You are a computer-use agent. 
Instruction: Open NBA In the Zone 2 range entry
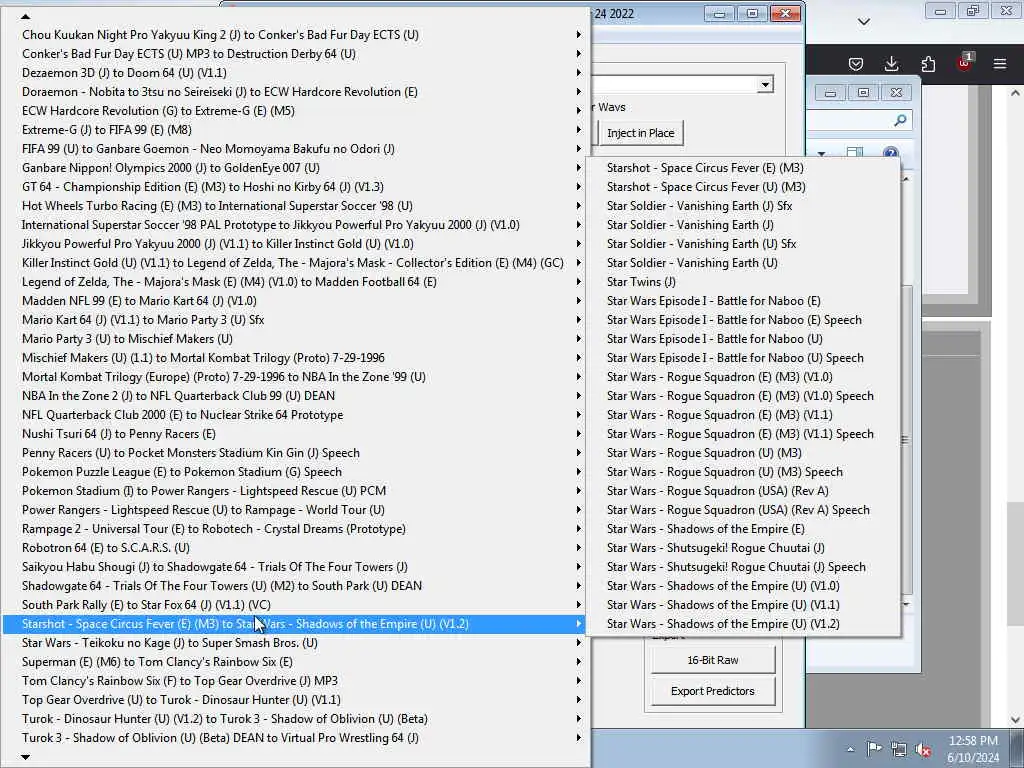[296, 396]
